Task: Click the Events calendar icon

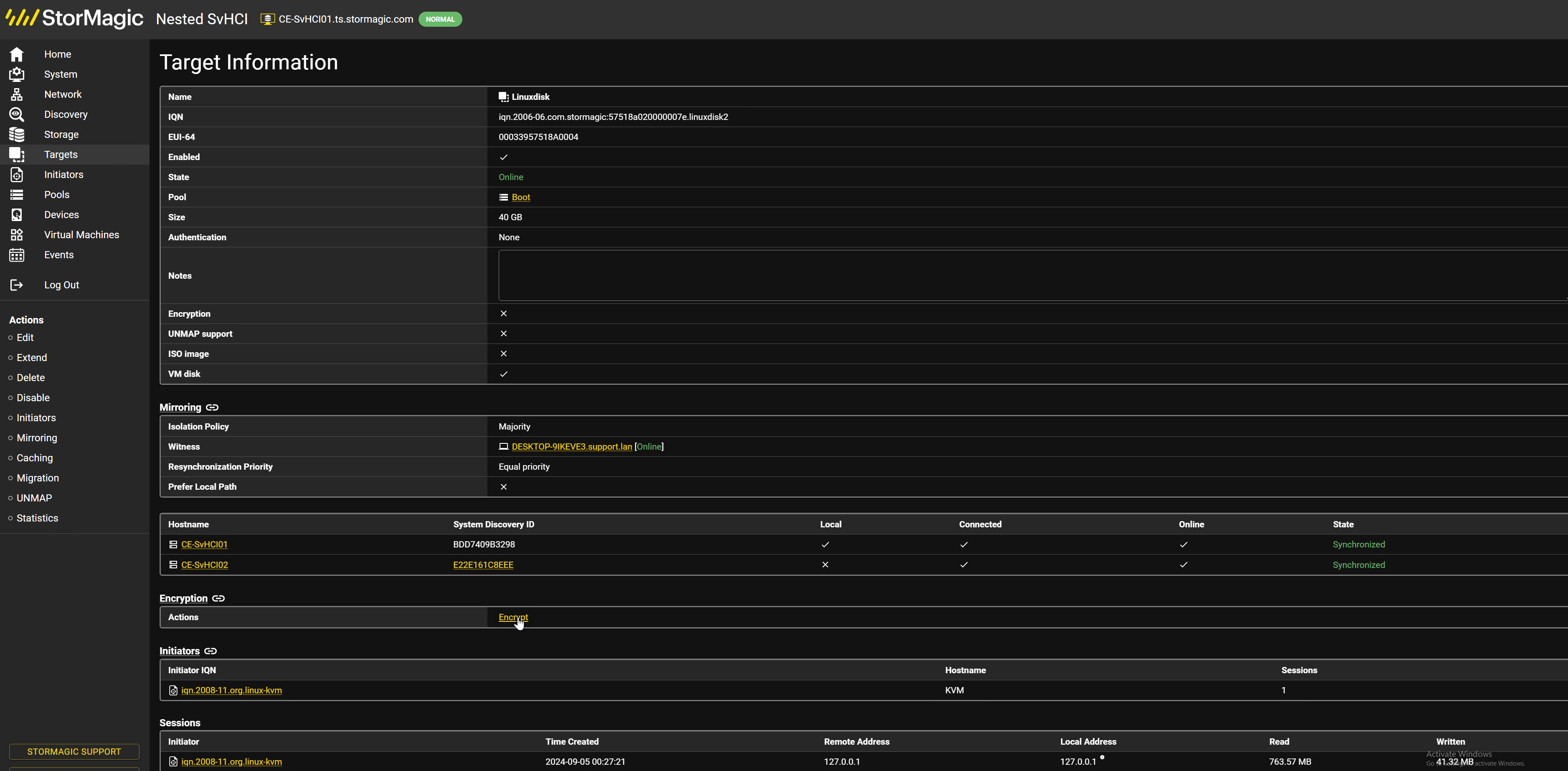Action: point(16,255)
